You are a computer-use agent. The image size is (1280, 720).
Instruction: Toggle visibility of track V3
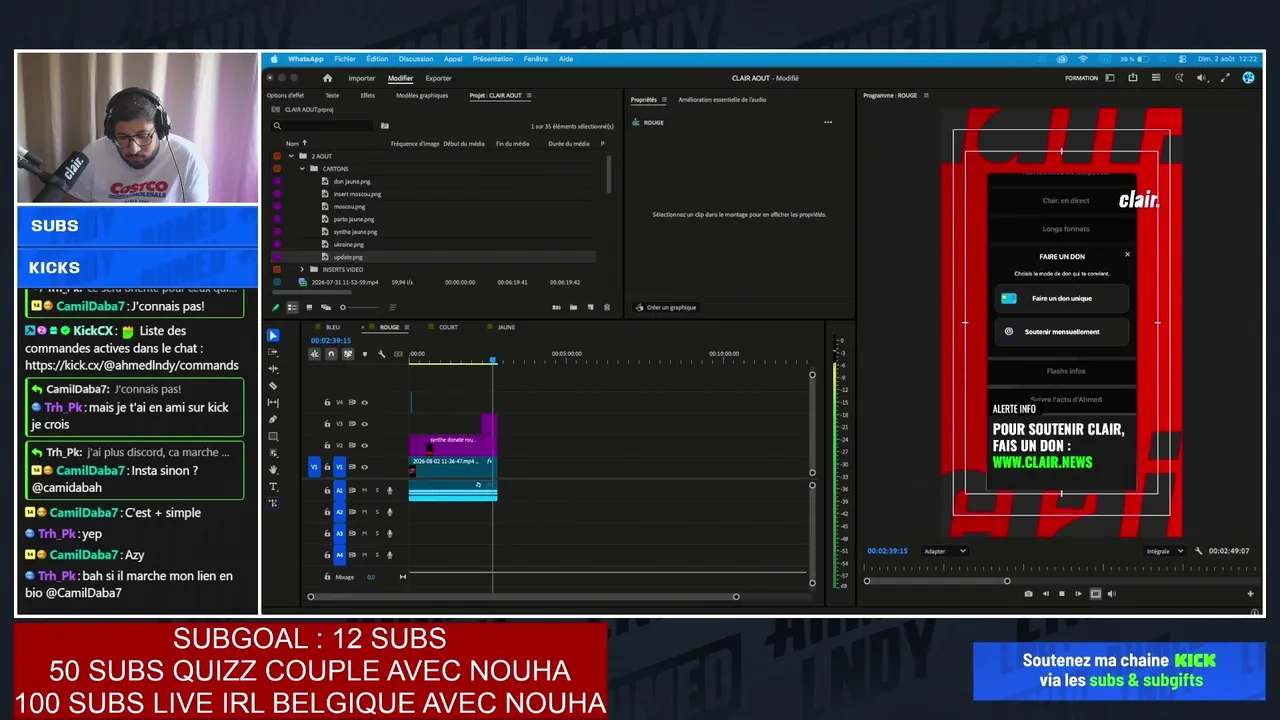364,424
